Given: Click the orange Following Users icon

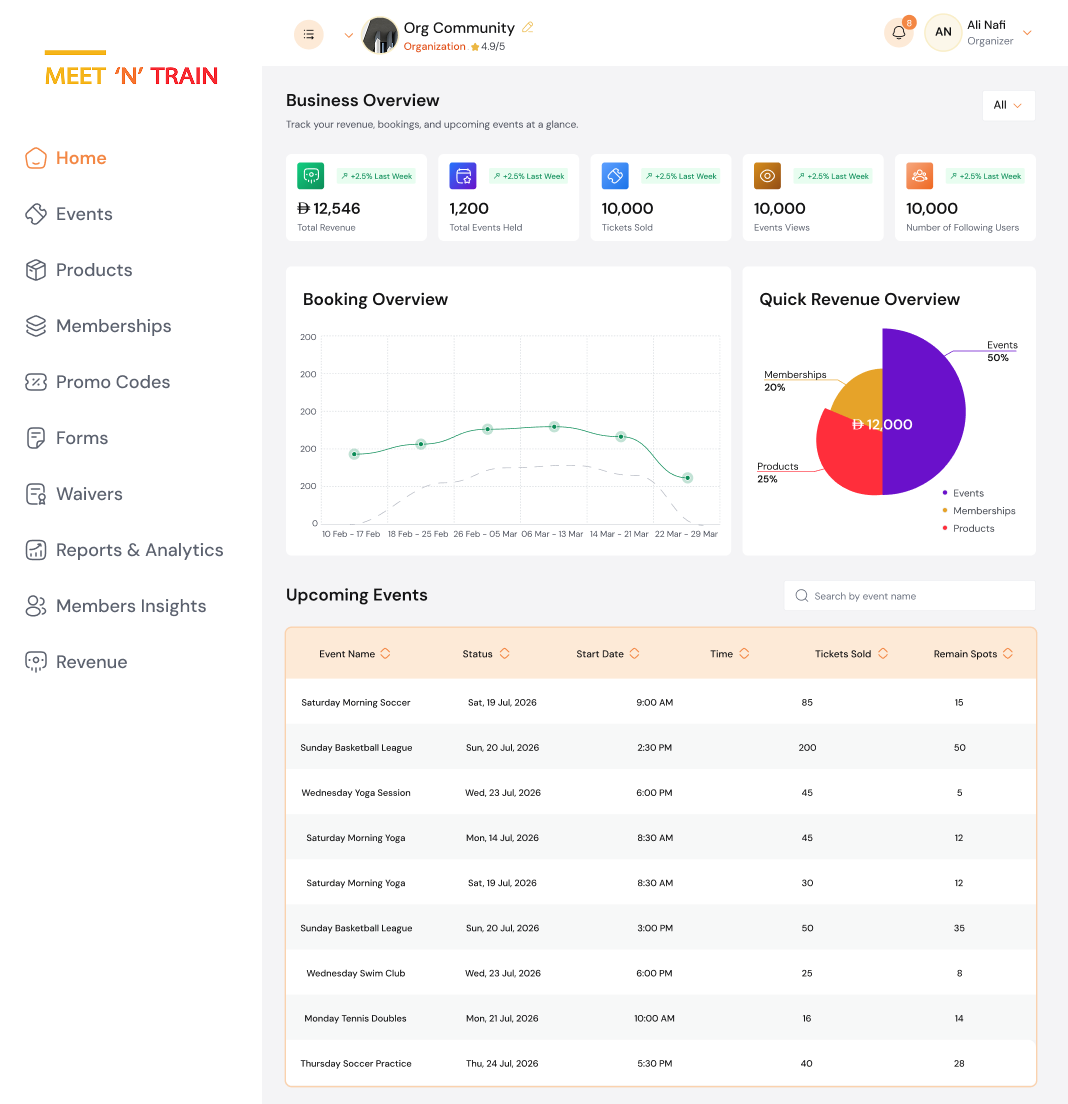Looking at the screenshot, I should pyautogui.click(x=919, y=176).
